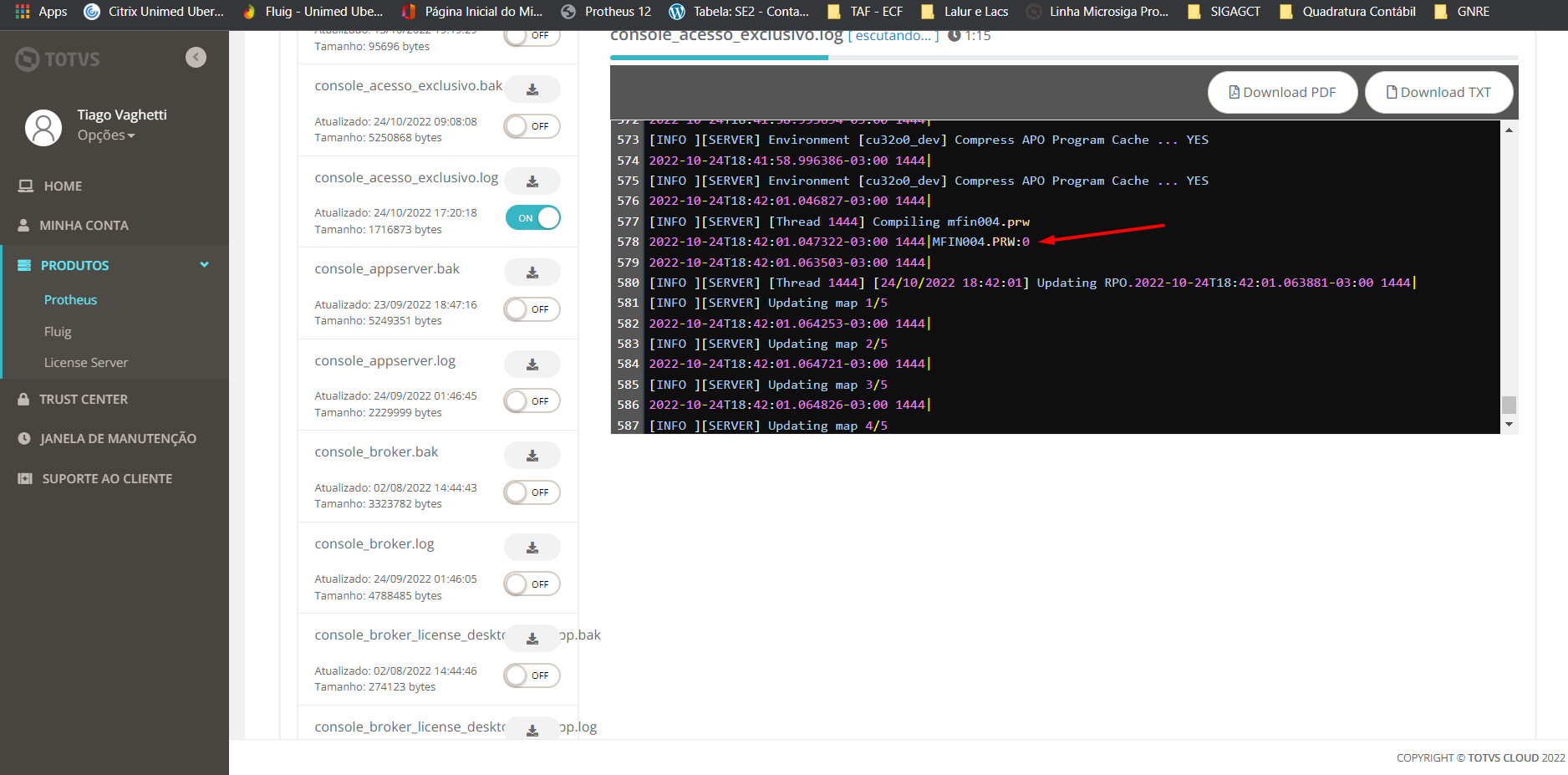
Task: Collapse the sidebar with the arrow button
Action: click(196, 57)
